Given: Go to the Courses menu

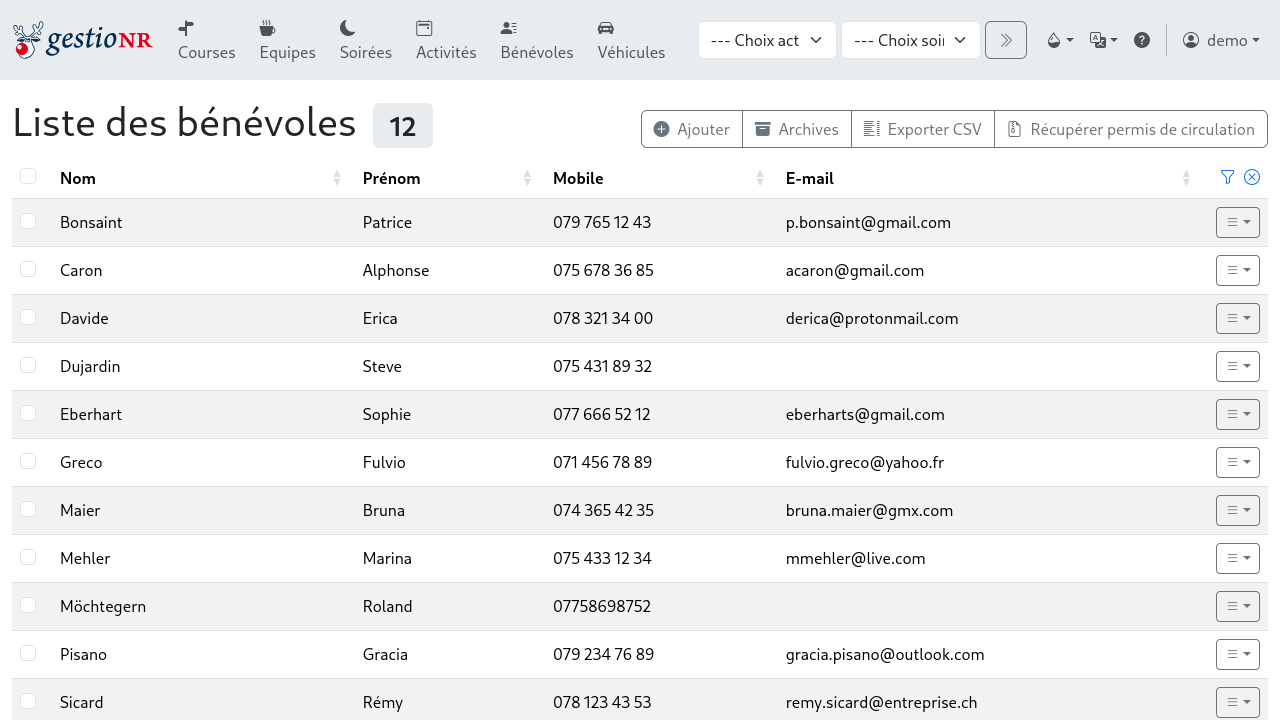Looking at the screenshot, I should (206, 40).
